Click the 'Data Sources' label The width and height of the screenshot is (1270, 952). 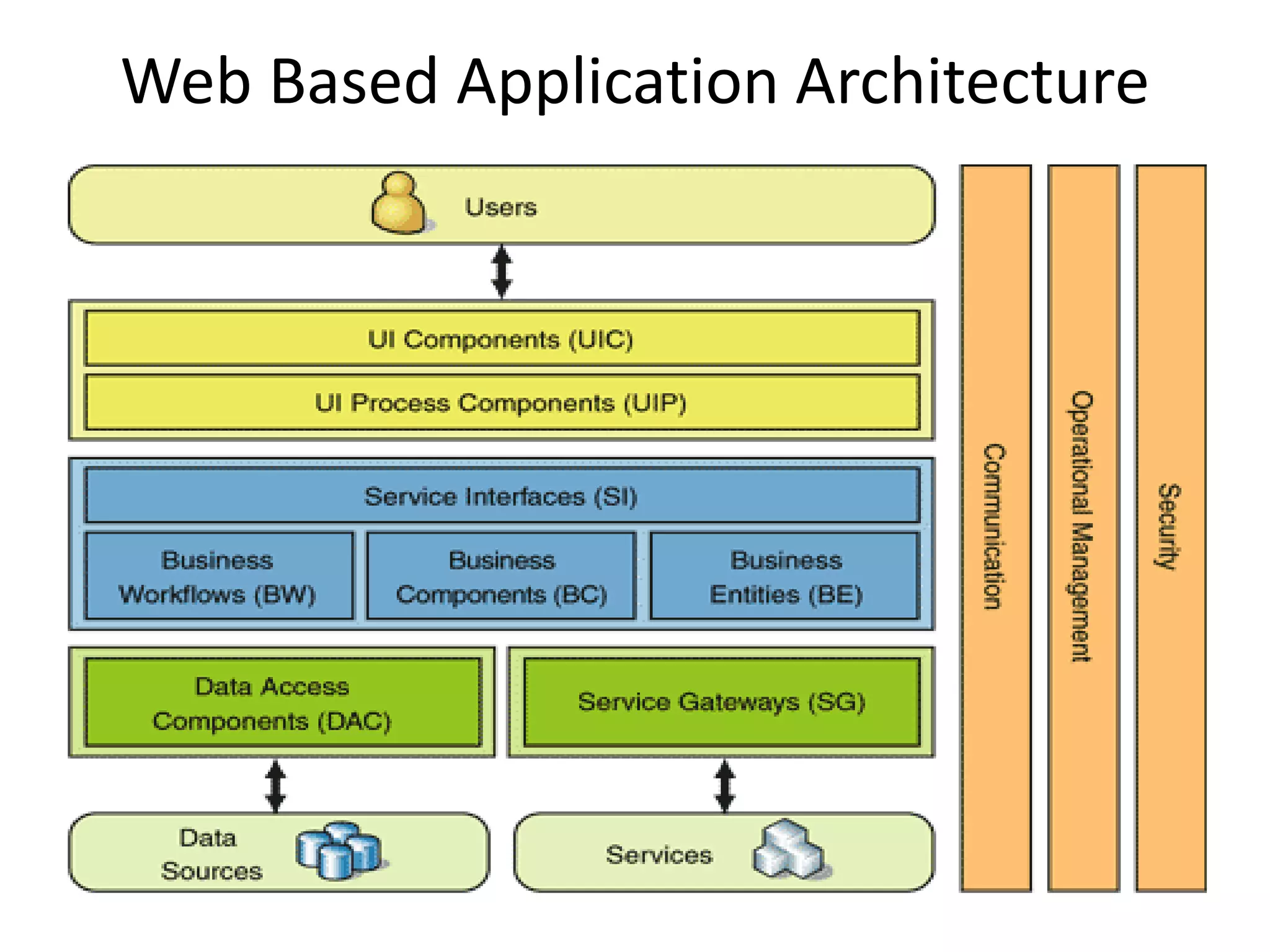coord(211,854)
